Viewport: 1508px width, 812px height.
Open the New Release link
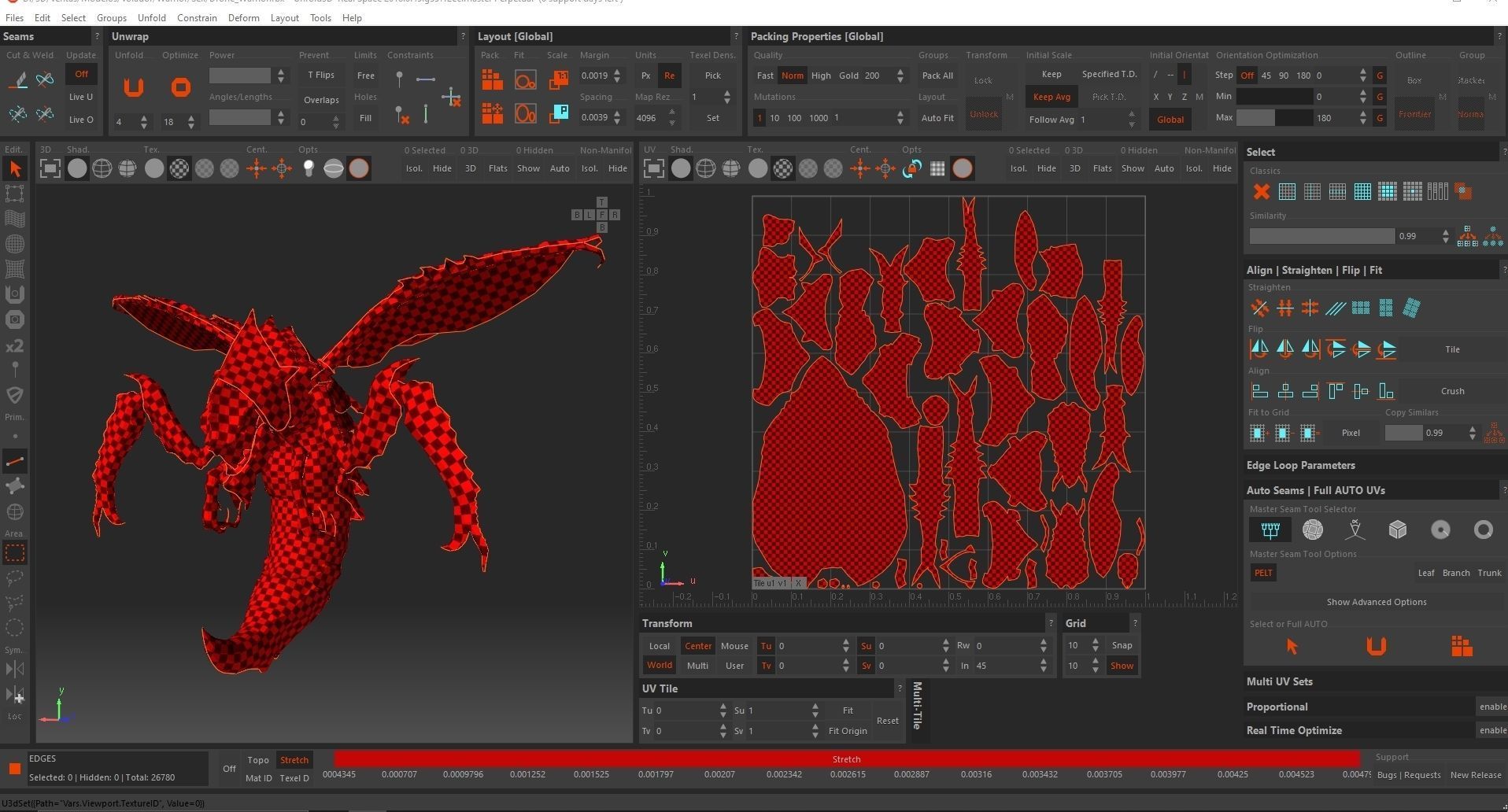[x=1476, y=775]
